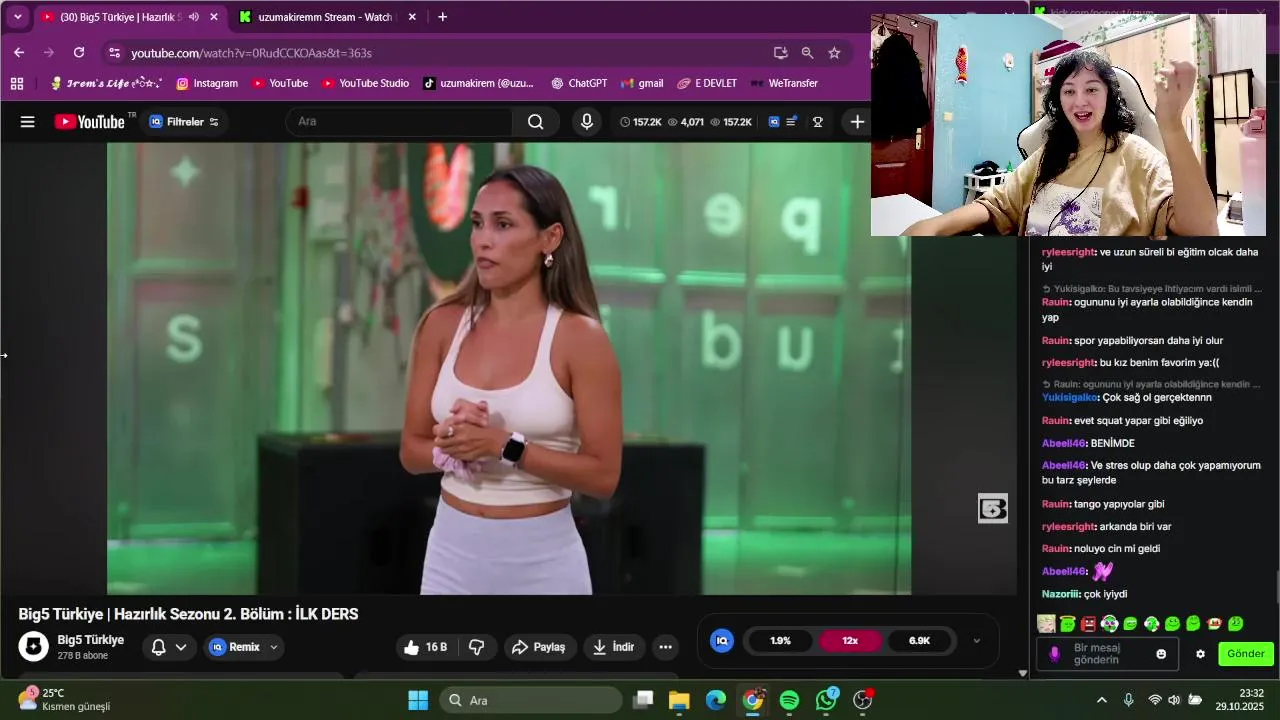Open the YouTube Studio bookmark
Image resolution: width=1280 pixels, height=720 pixels.
[x=365, y=84]
